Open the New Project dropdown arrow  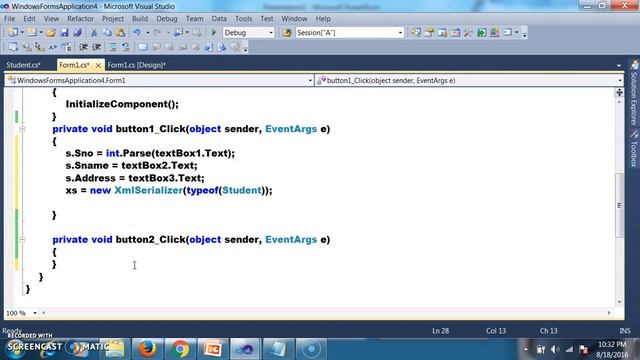click(x=22, y=33)
